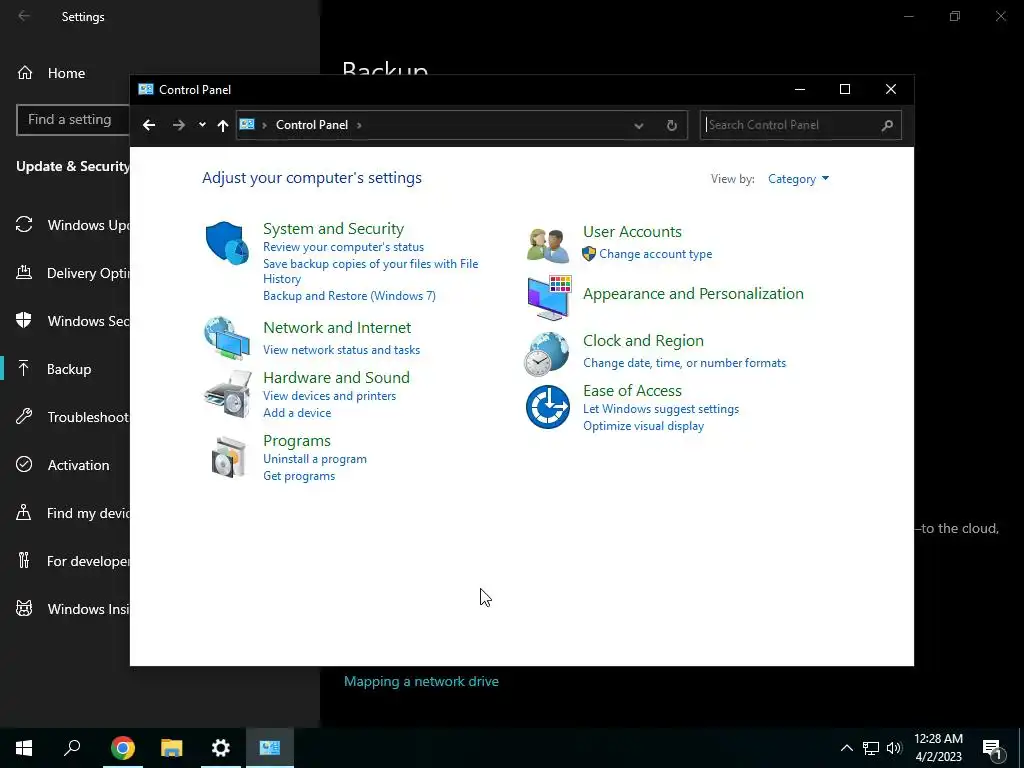Select For developers in Settings sidebar
Screen dimensions: 1024x768
[x=65, y=561]
